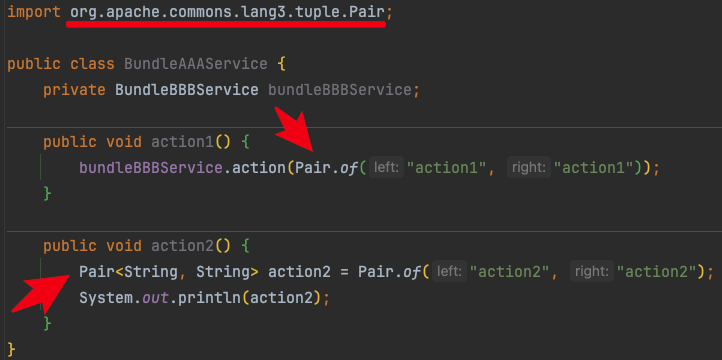Click the println method call

tap(210, 298)
